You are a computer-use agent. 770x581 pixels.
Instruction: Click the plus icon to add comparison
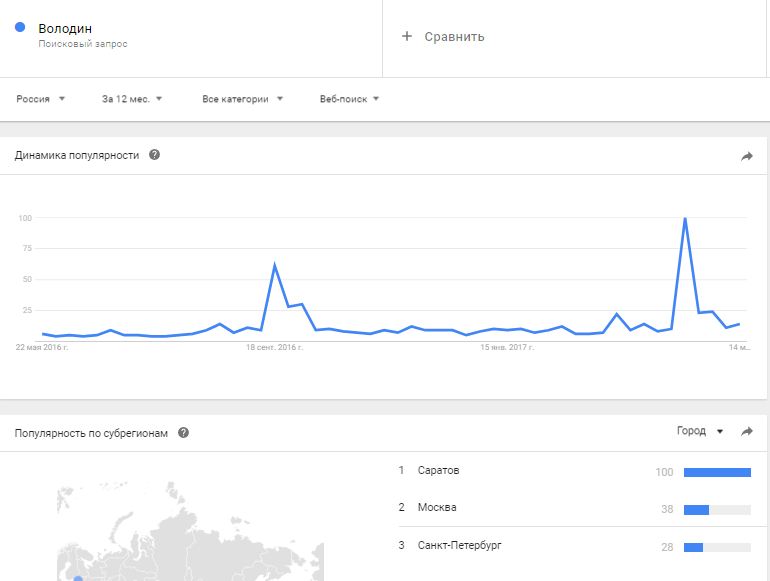click(x=407, y=37)
